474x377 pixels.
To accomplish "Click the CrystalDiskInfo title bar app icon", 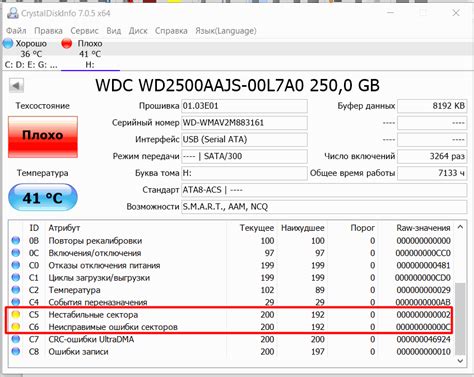I will [x=13, y=13].
